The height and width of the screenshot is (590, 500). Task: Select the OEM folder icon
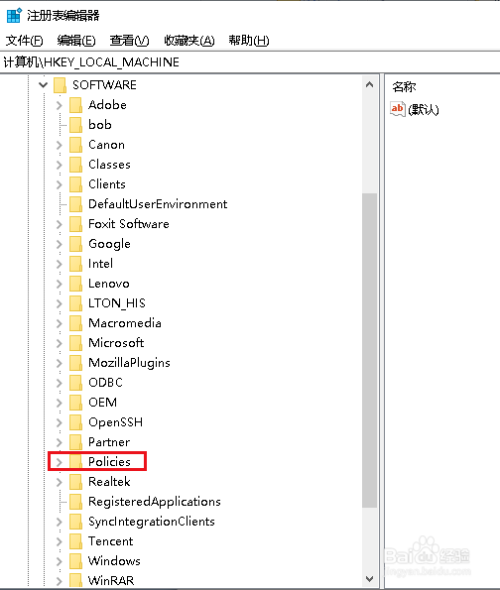(x=76, y=403)
